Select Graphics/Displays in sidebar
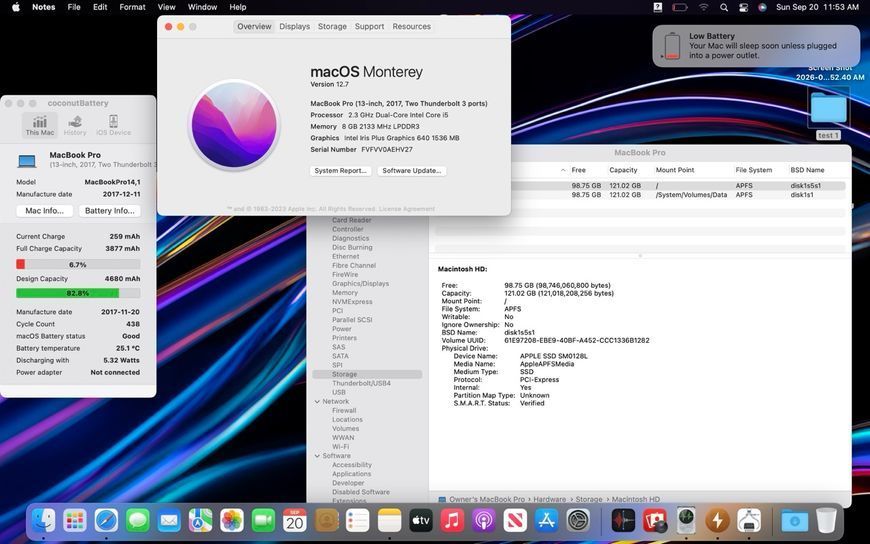Screen dimensions: 870x544 360,283
